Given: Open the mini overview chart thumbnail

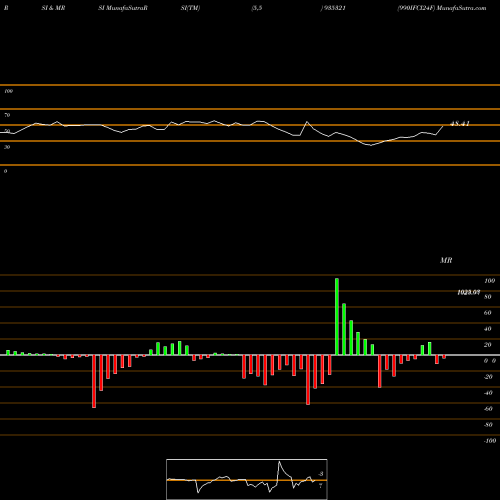Looking at the screenshot, I should click(247, 479).
